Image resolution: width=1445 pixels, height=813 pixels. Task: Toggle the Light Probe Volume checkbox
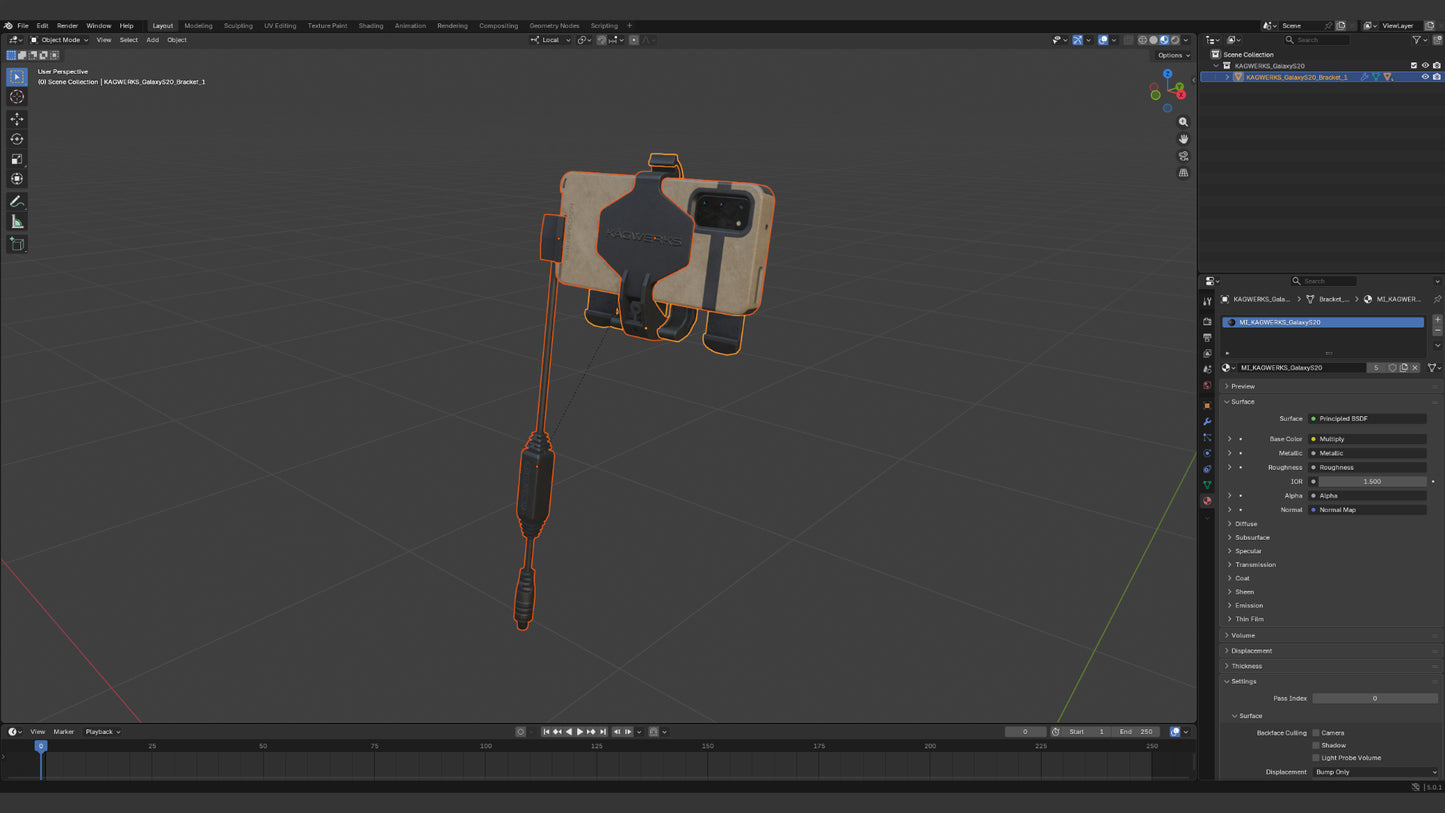click(x=1316, y=758)
